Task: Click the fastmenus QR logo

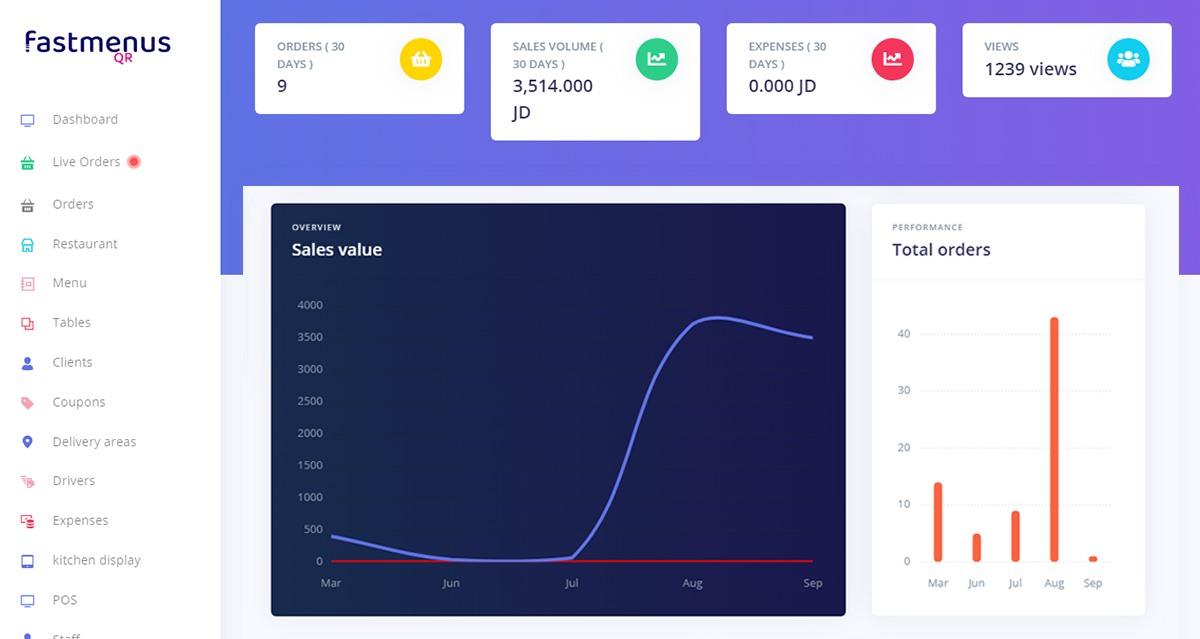Action: pyautogui.click(x=98, y=45)
